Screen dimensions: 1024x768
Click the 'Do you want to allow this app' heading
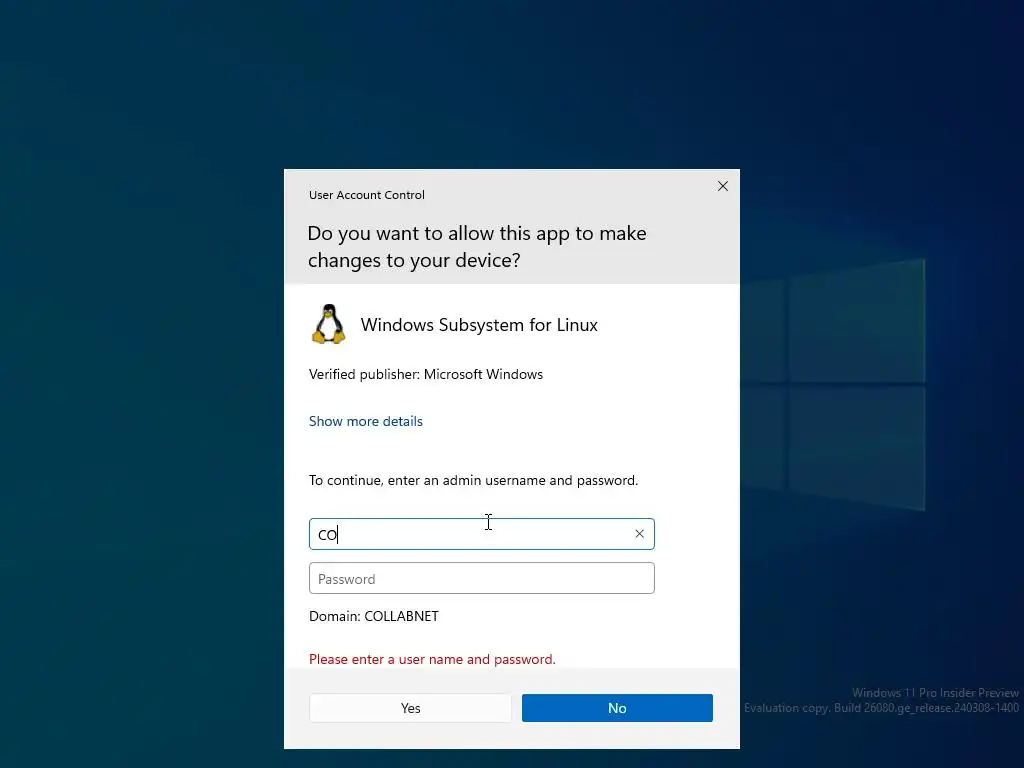pos(477,247)
